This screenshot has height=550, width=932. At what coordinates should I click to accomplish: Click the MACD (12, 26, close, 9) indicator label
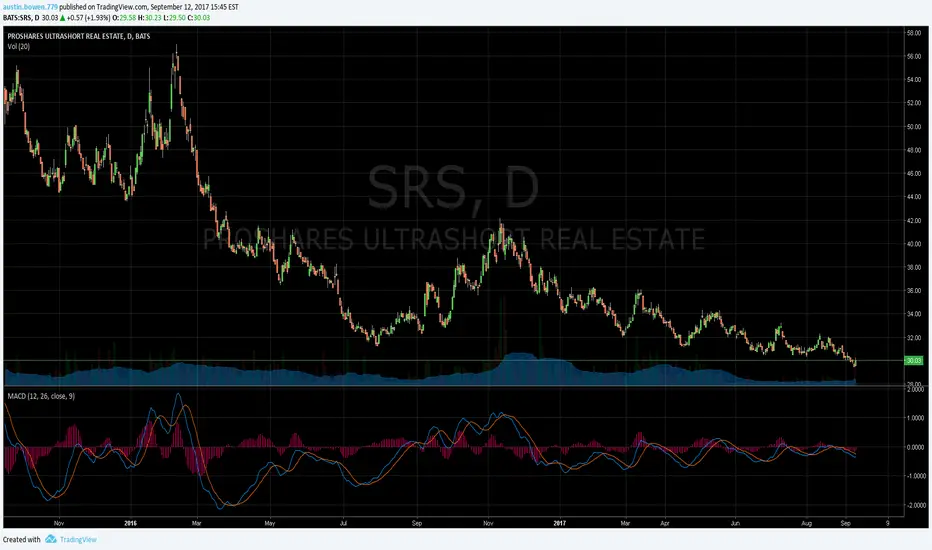(x=41, y=396)
